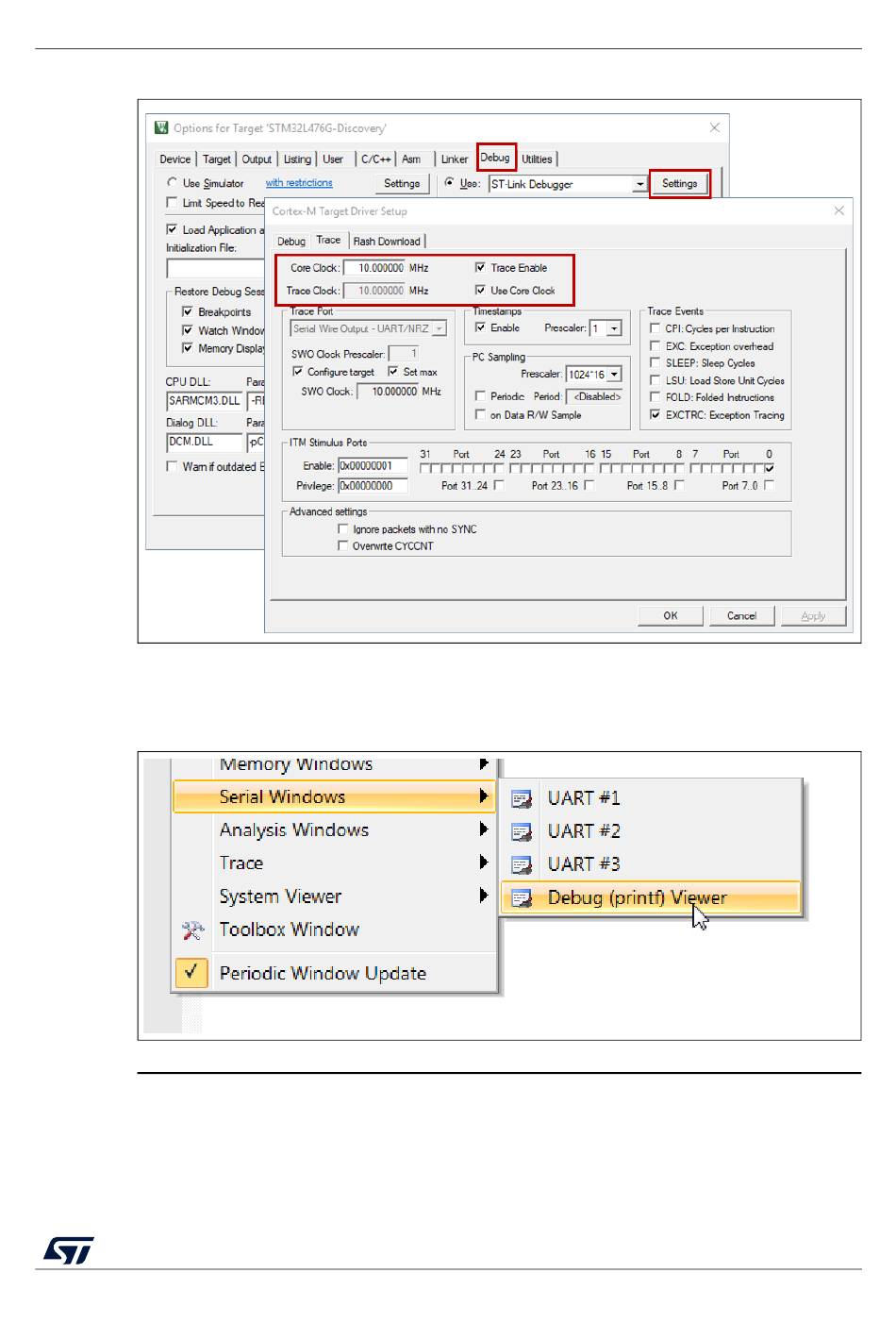Click the Options for Target title icon
This screenshot has height=1340, width=896.
tap(161, 127)
